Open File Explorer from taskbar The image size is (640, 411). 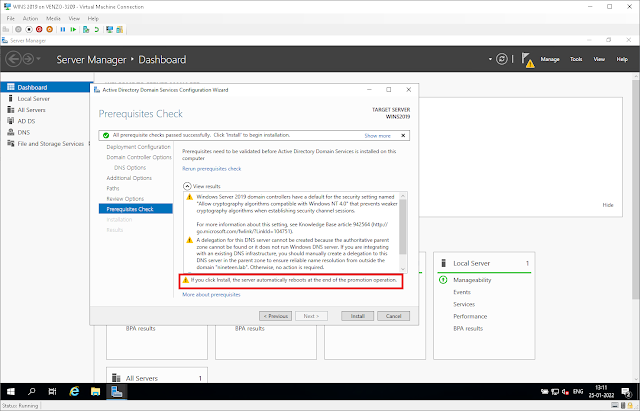click(x=96, y=392)
